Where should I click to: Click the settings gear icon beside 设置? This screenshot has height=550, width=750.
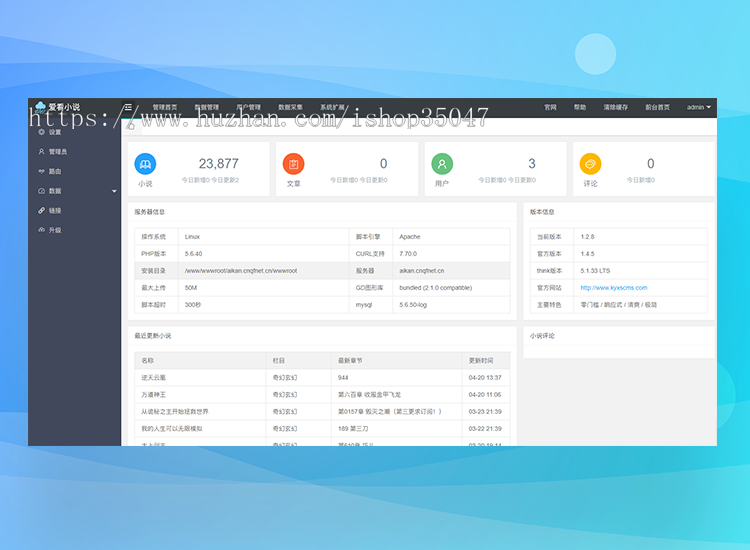click(42, 132)
